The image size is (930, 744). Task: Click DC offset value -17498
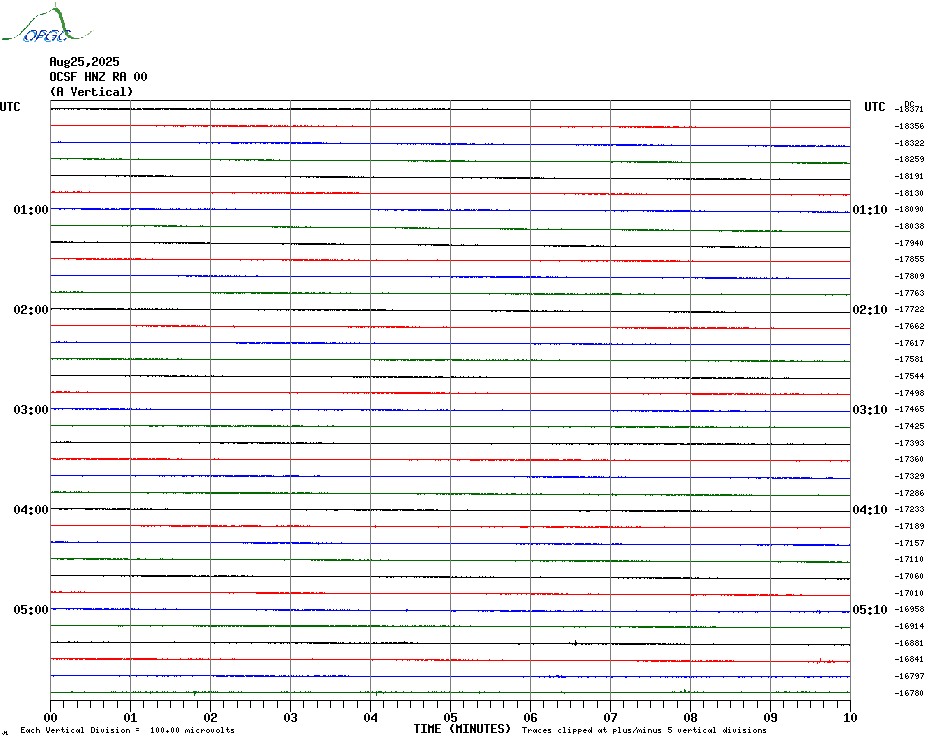coord(909,393)
